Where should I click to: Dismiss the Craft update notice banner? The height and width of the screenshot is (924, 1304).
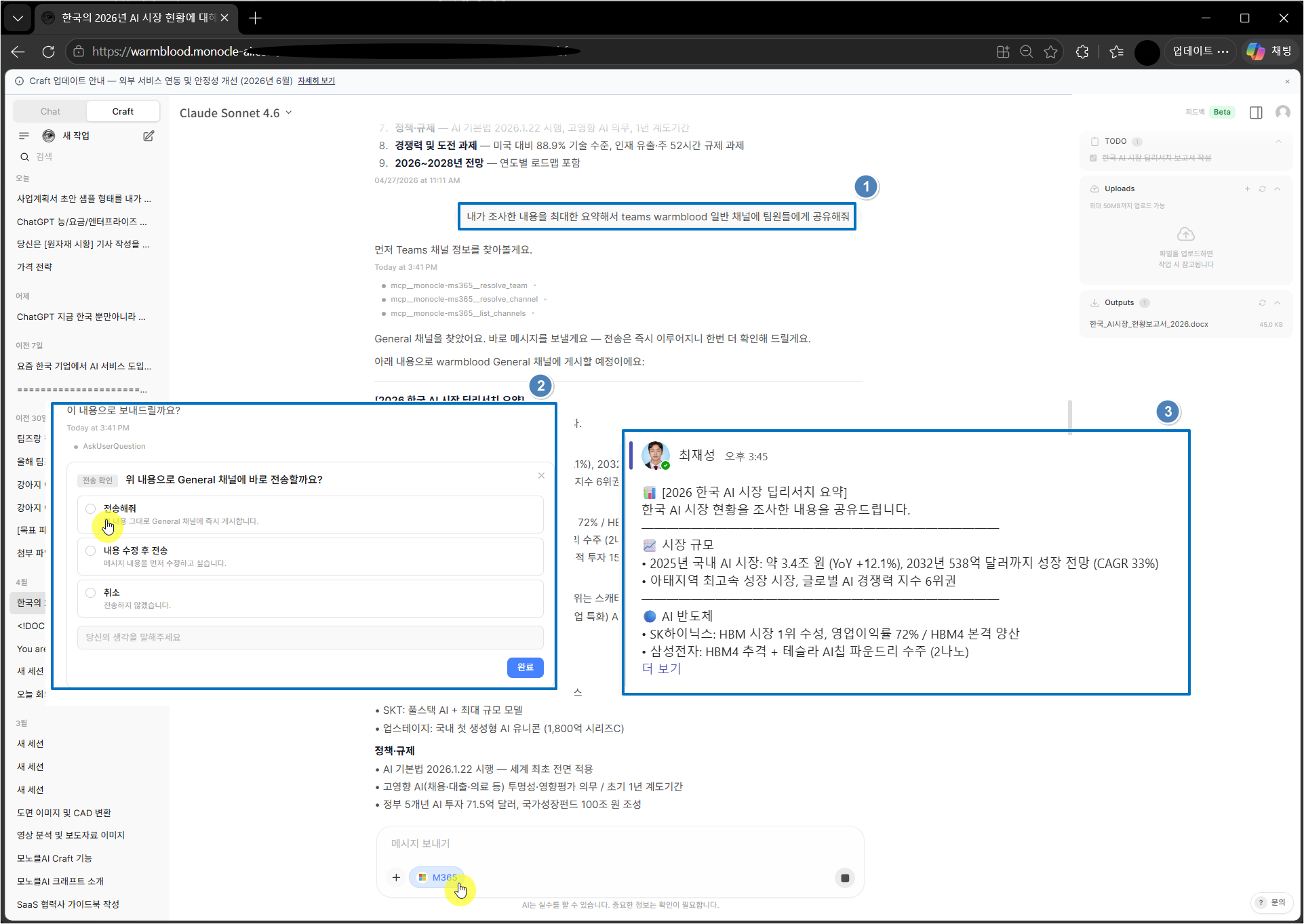[x=1287, y=81]
